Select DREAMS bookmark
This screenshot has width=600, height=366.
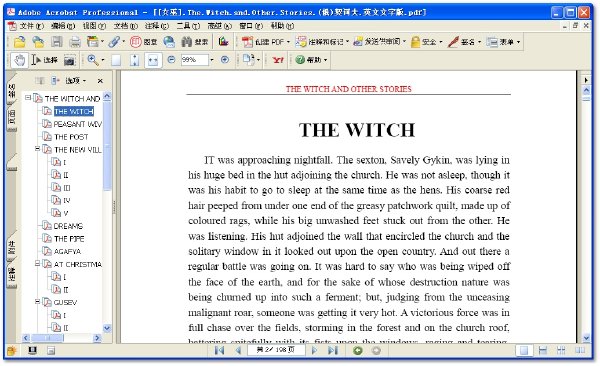[68, 226]
